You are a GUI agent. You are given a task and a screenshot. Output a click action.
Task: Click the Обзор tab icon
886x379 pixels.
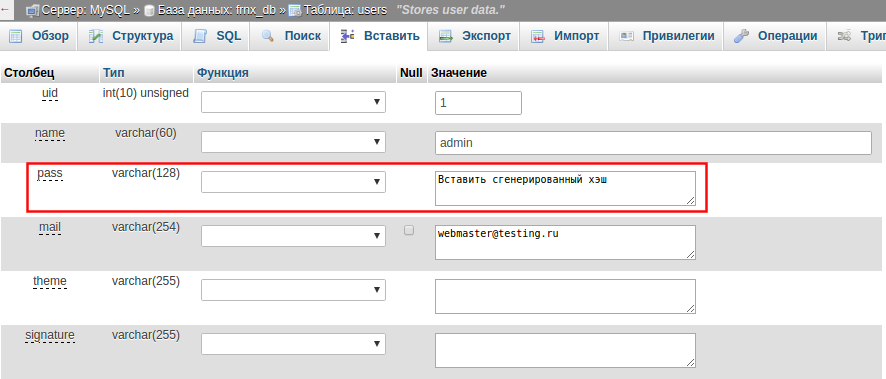(x=16, y=37)
